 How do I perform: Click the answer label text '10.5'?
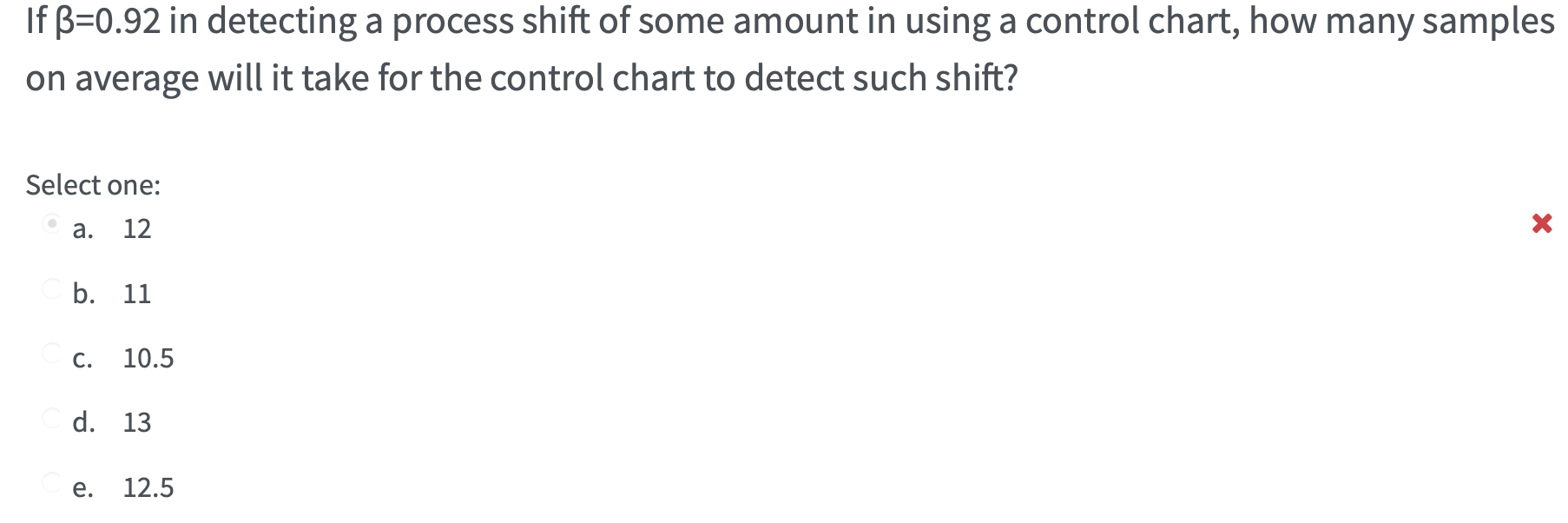[148, 357]
